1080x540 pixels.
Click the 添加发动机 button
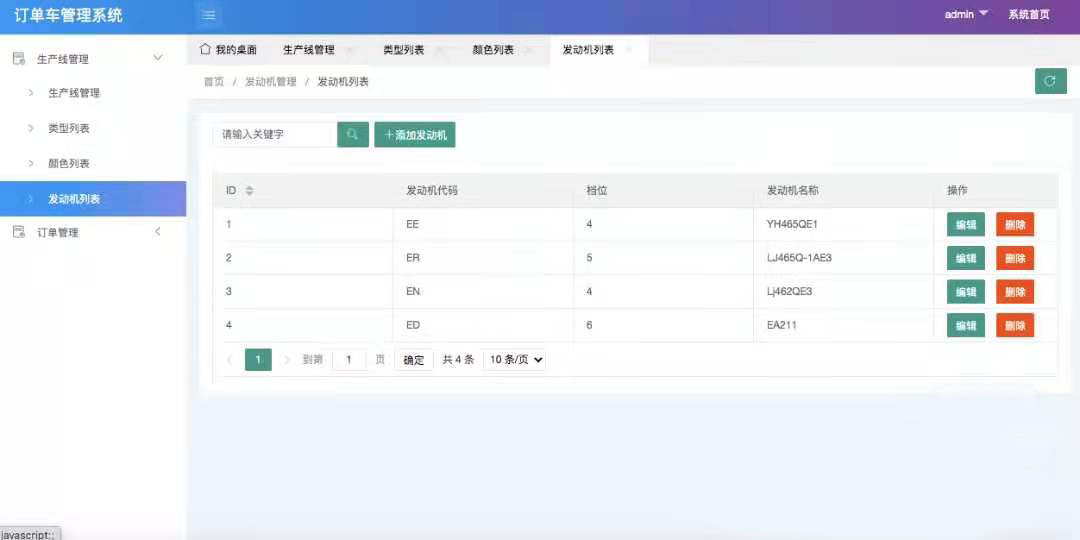pyautogui.click(x=415, y=135)
